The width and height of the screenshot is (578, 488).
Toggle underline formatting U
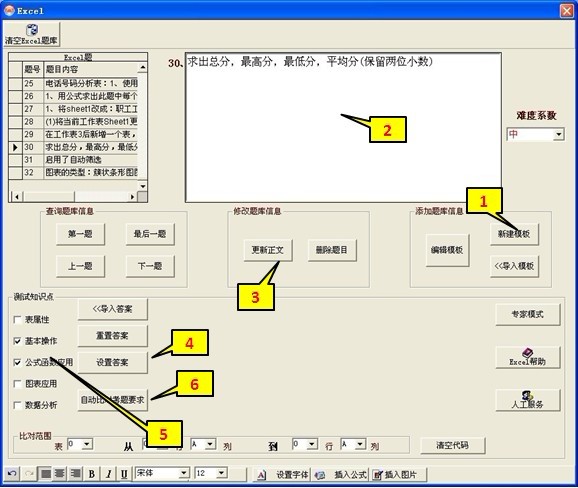pos(124,474)
